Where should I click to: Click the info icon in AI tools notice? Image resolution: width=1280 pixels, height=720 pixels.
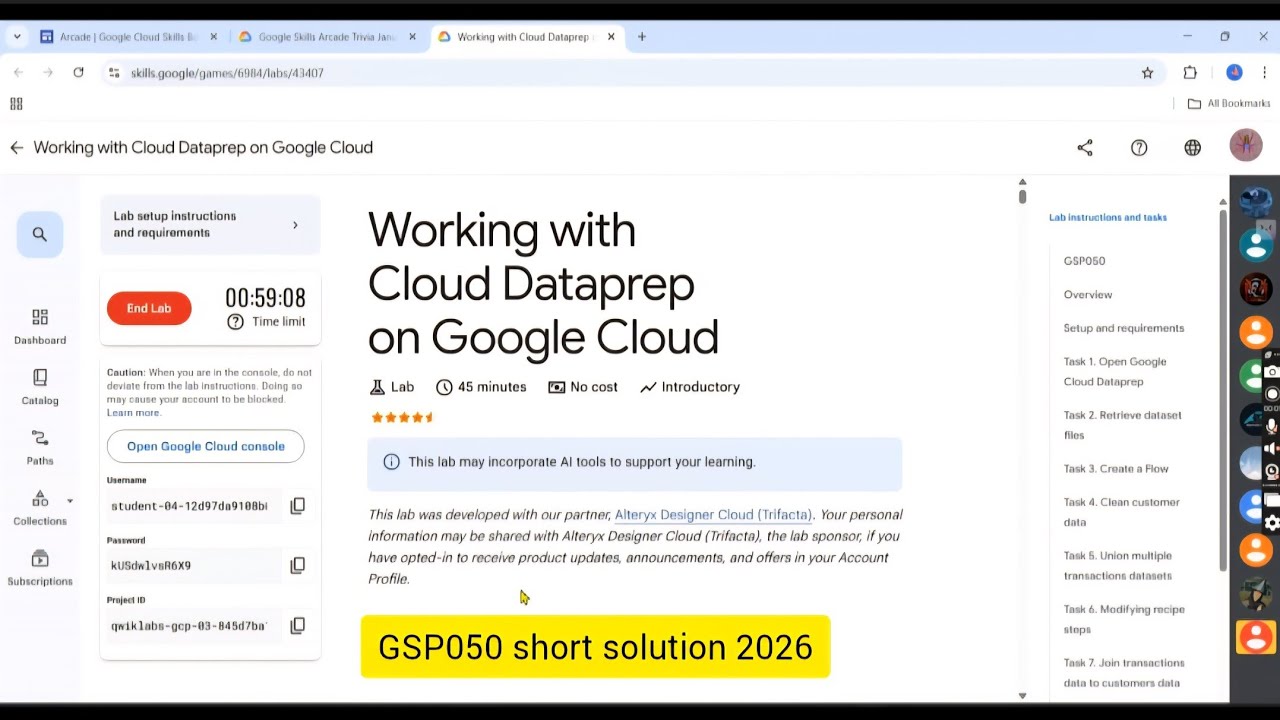click(391, 462)
